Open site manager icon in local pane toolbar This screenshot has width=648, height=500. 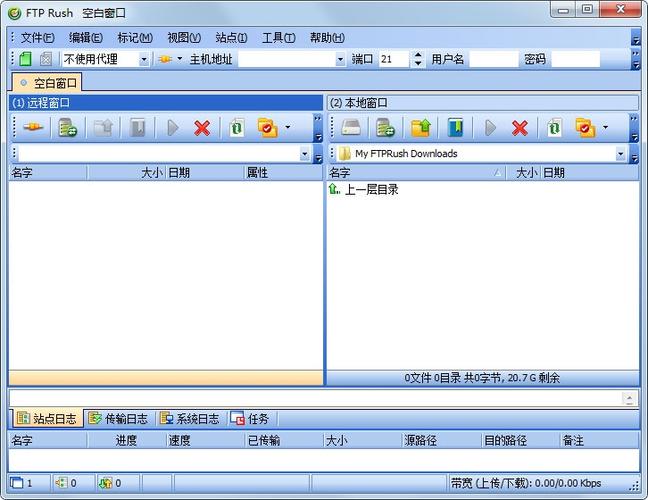[385, 127]
